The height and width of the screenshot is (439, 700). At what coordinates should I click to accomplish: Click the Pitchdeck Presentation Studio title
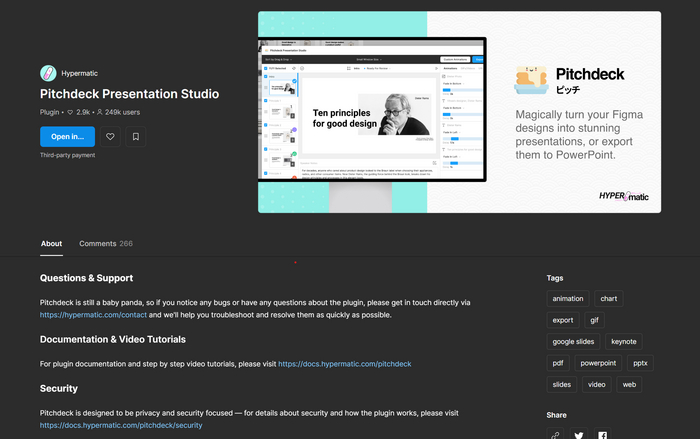(x=129, y=94)
